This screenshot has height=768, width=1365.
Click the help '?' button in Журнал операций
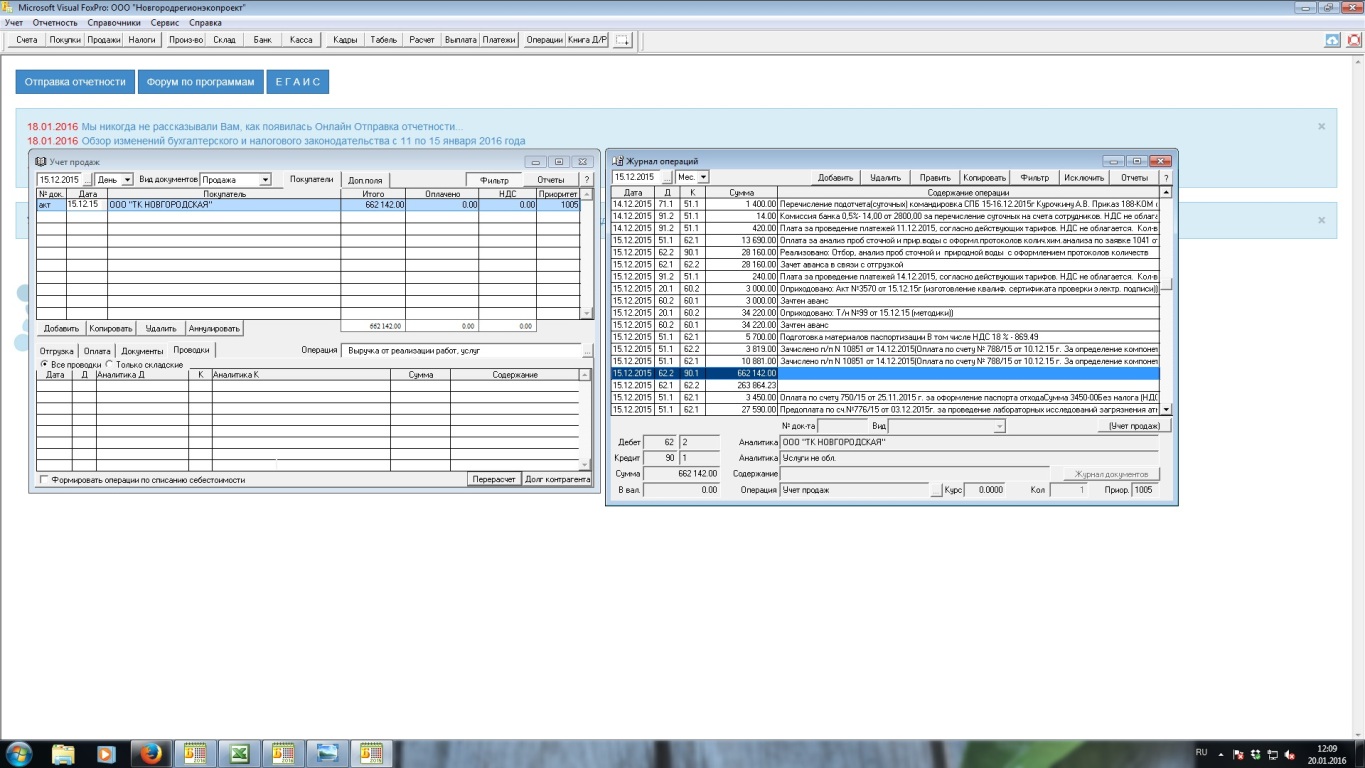pyautogui.click(x=1165, y=177)
